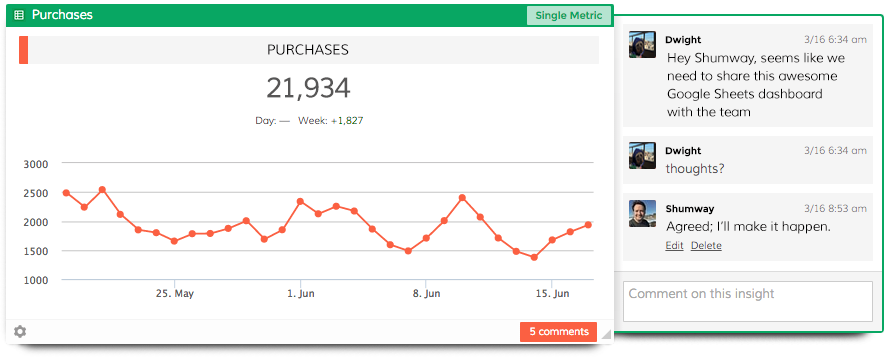Click the 8. Jun axis label
Screen dimensions: 892x362
pos(426,294)
